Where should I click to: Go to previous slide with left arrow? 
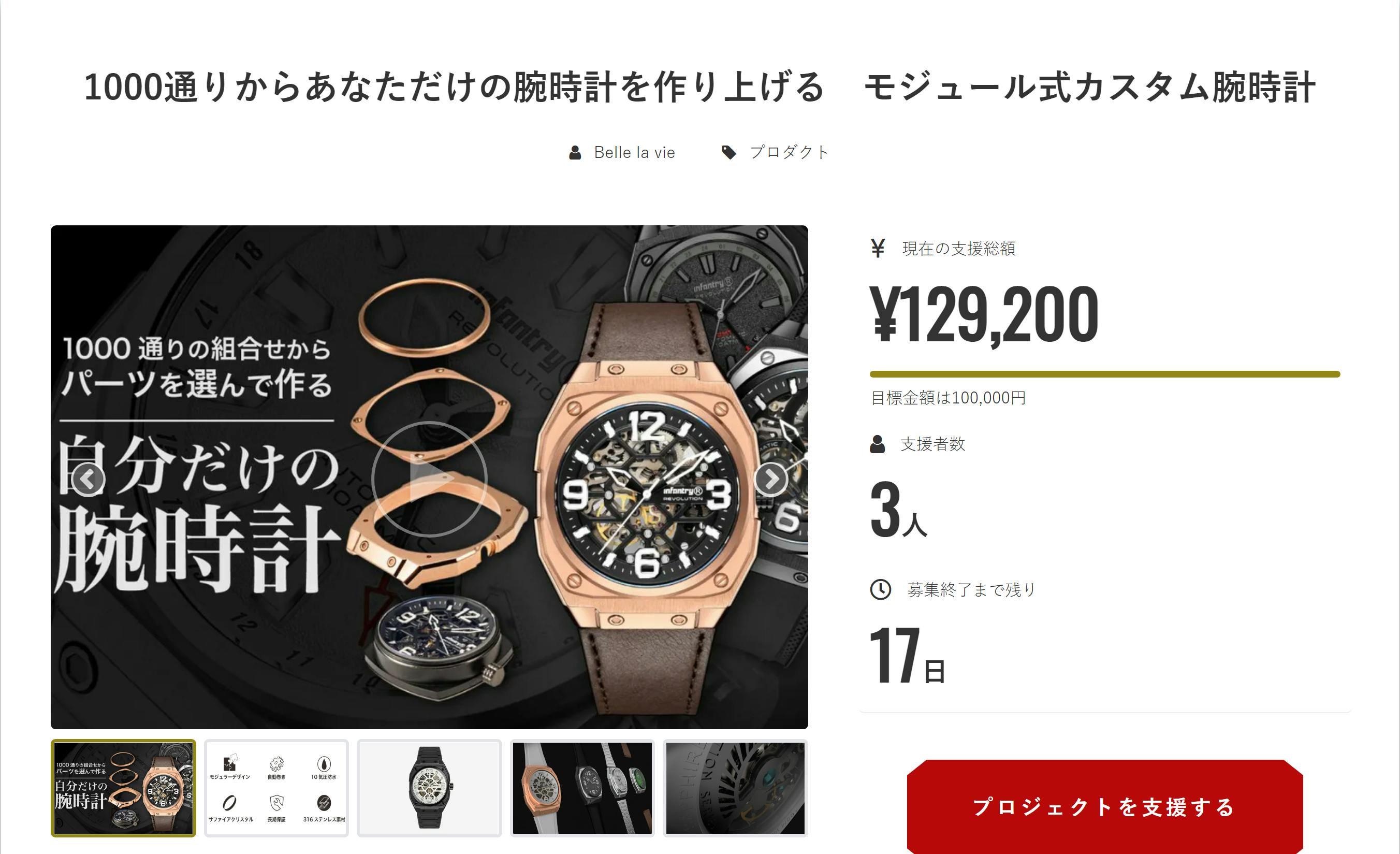88,480
